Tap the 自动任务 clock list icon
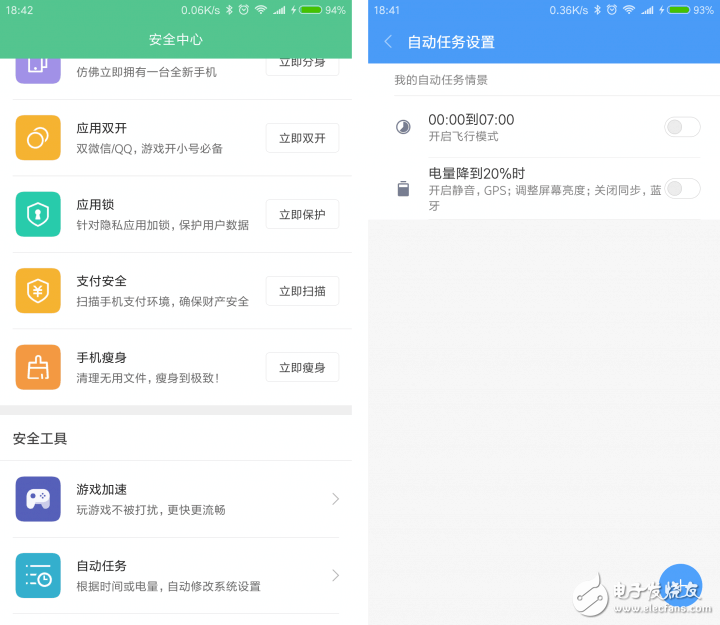This screenshot has width=720, height=625. [x=38, y=575]
